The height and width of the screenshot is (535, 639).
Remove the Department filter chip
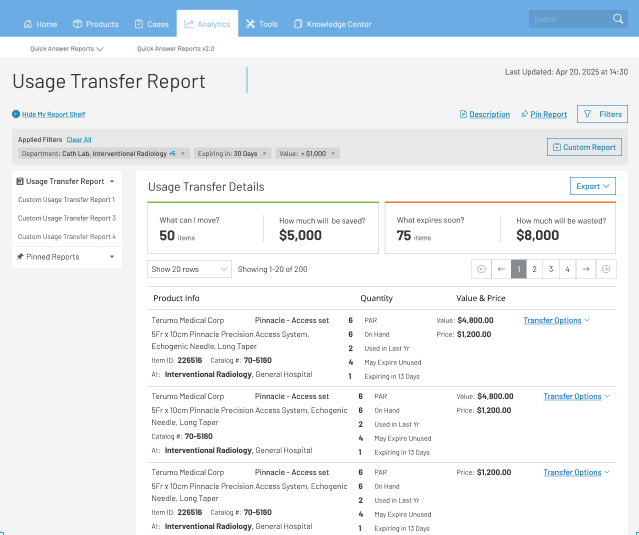[185, 154]
